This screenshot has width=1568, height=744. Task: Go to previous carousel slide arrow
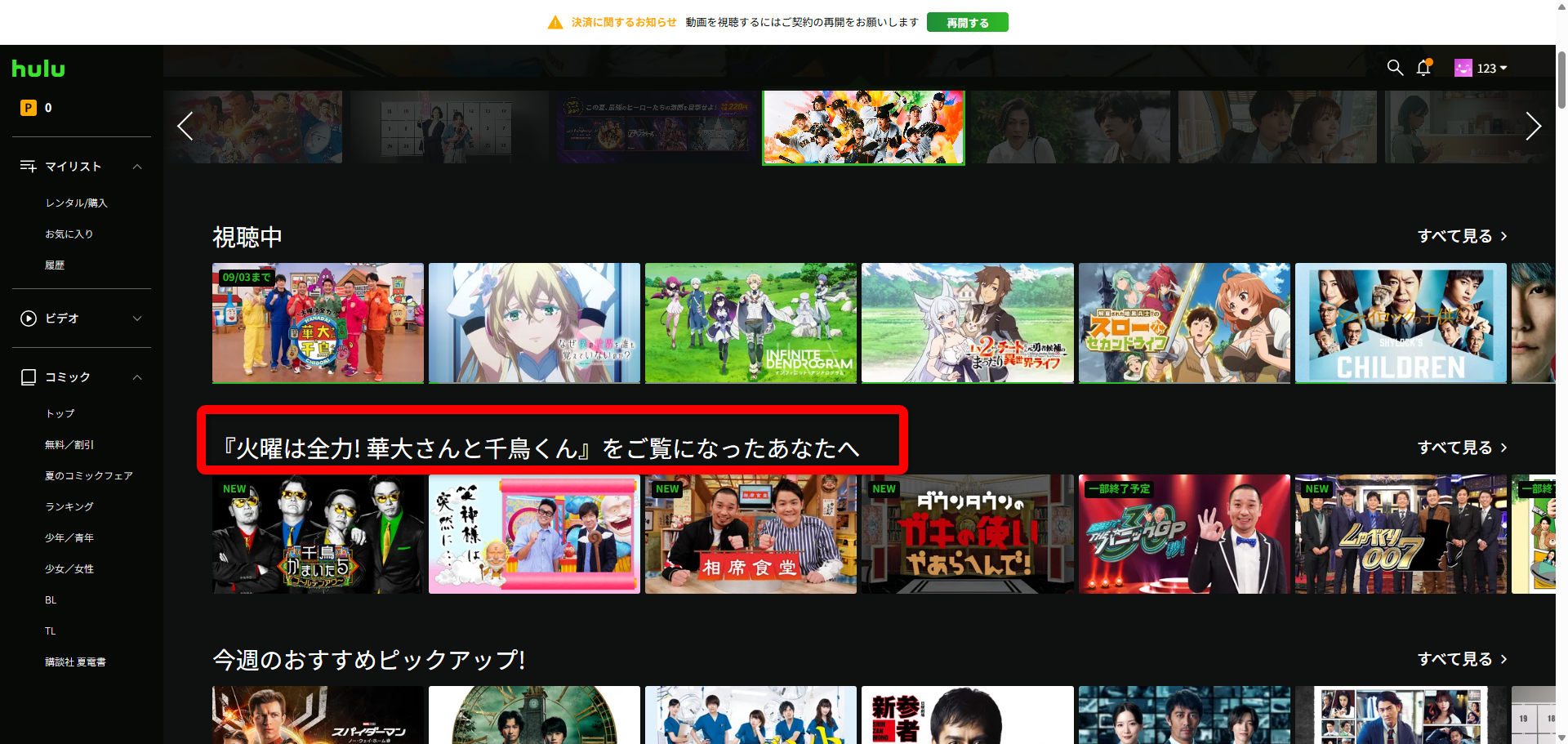pyautogui.click(x=185, y=126)
